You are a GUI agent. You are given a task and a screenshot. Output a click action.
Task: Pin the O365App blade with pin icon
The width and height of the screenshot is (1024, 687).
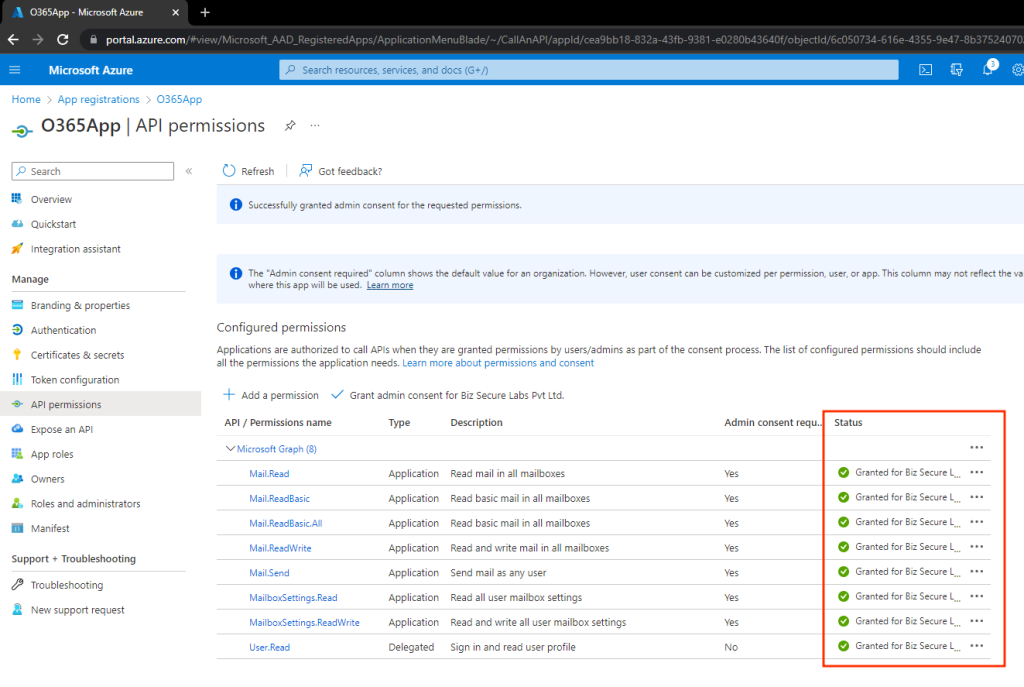pyautogui.click(x=290, y=126)
